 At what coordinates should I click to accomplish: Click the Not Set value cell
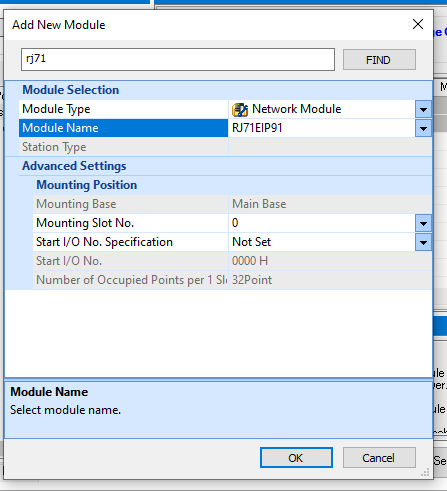click(x=322, y=242)
